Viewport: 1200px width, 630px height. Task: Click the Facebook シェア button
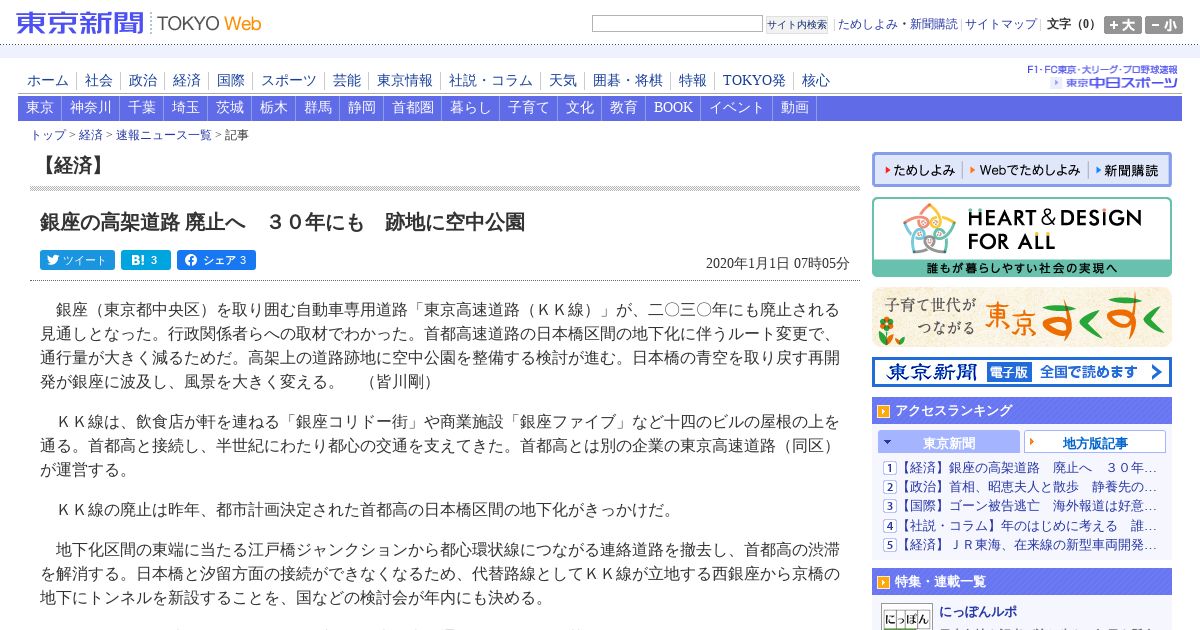pos(216,260)
